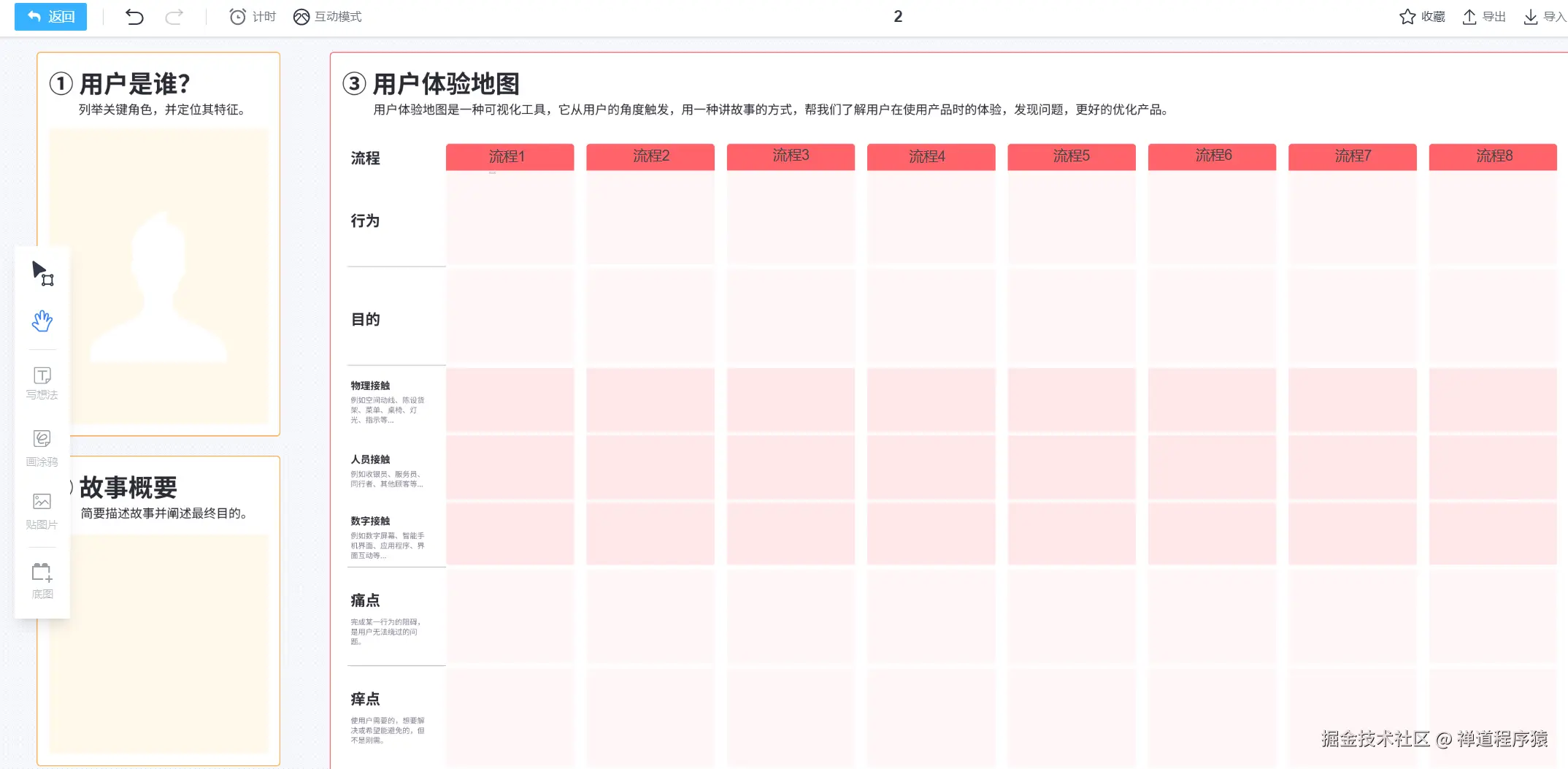Redo the last action
Image resolution: width=1568 pixels, height=769 pixels.
[x=174, y=16]
